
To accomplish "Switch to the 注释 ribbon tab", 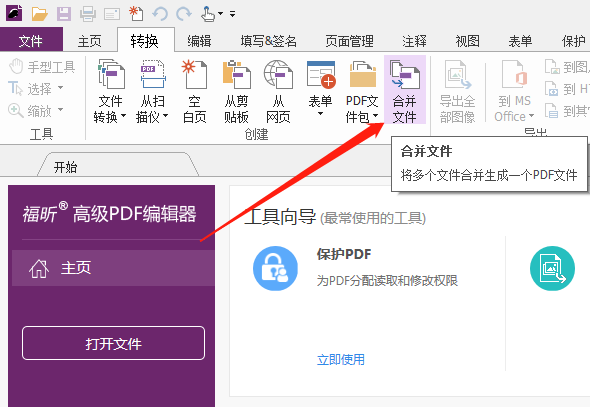I will [x=414, y=41].
